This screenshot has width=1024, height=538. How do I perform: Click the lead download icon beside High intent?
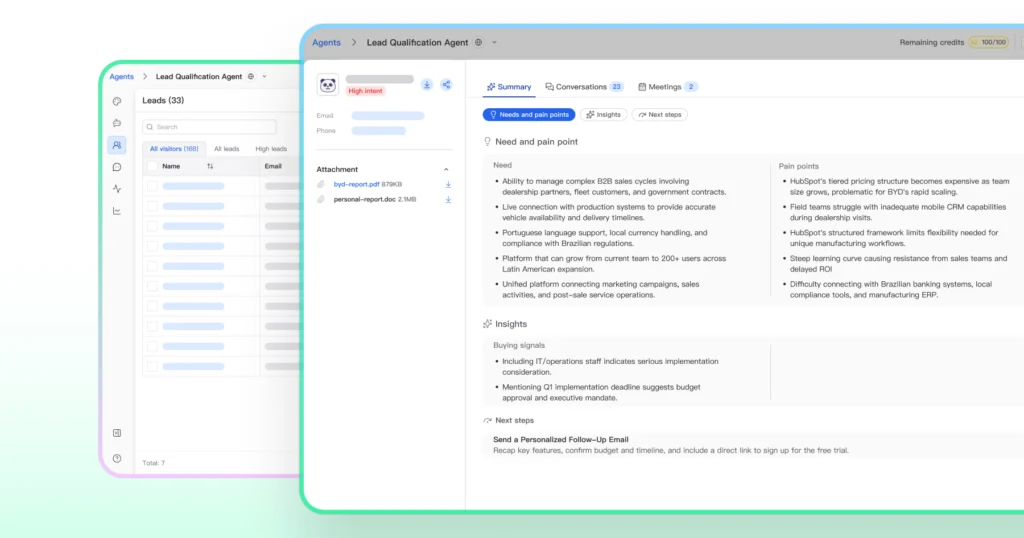point(427,85)
